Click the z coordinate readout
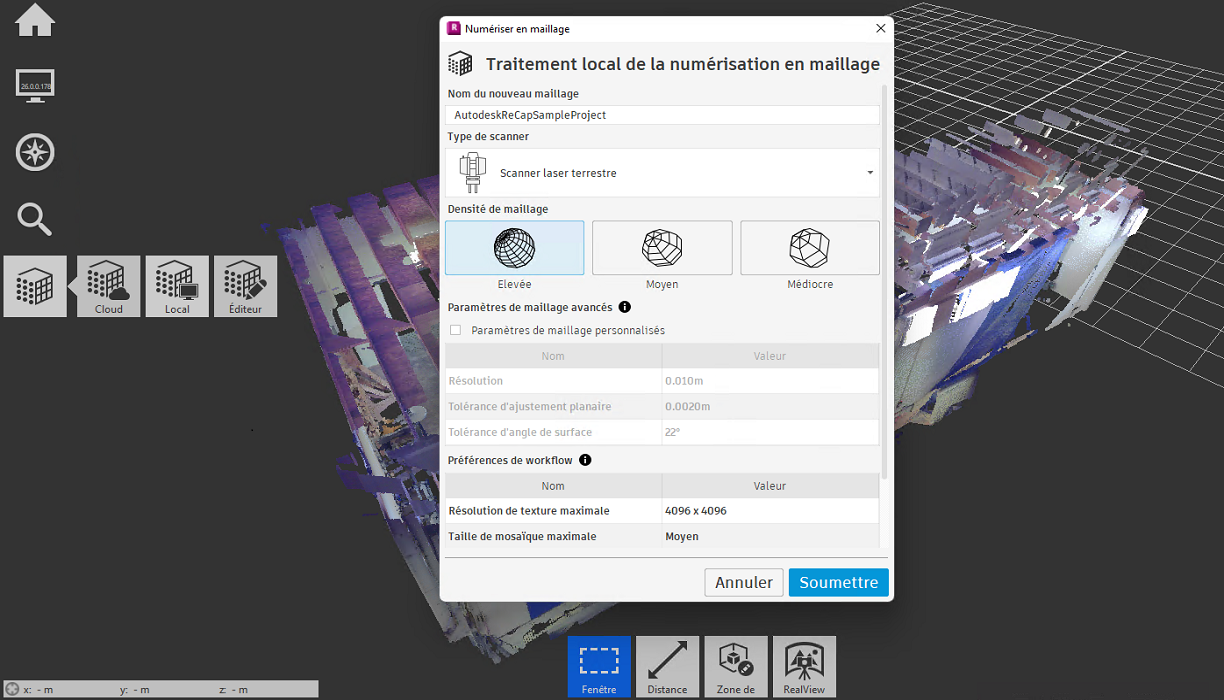Viewport: 1224px width, 700px height. pyautogui.click(x=235, y=690)
